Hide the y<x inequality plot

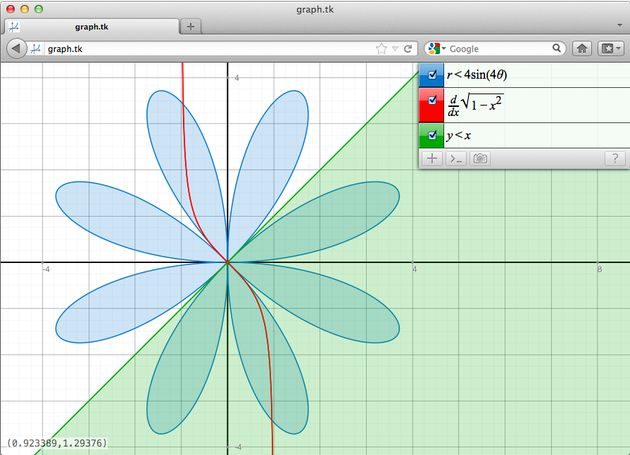tap(431, 135)
